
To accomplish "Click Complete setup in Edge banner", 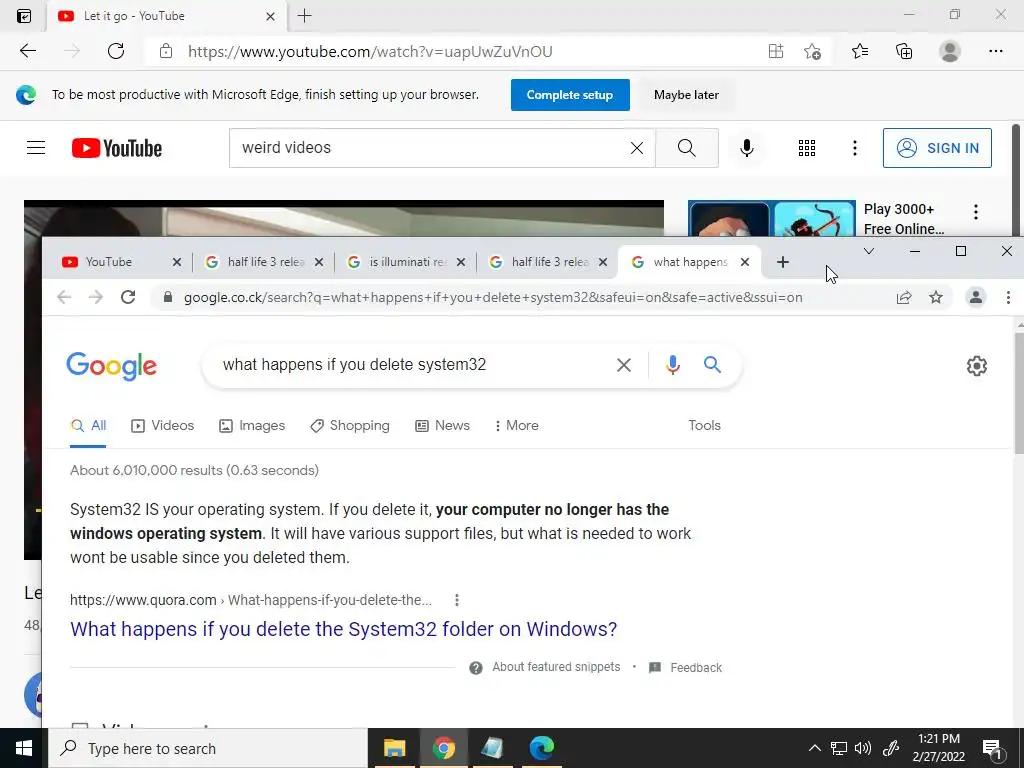I will point(569,95).
